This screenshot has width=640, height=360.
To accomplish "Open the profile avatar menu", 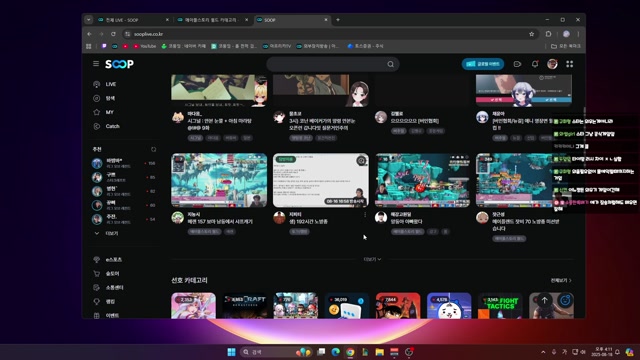I will click(552, 64).
